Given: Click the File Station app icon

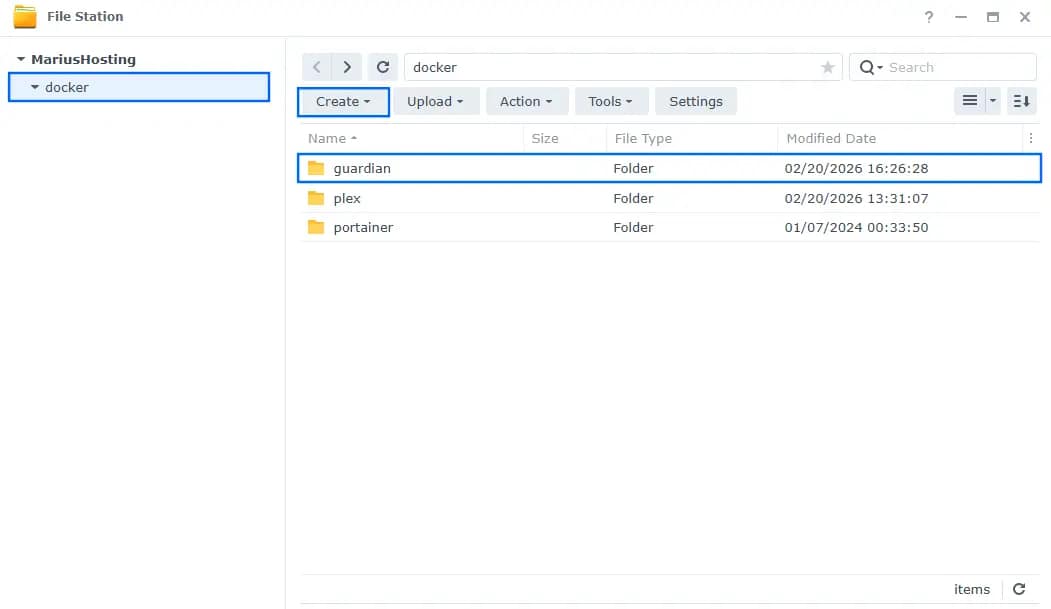Looking at the screenshot, I should coord(22,16).
